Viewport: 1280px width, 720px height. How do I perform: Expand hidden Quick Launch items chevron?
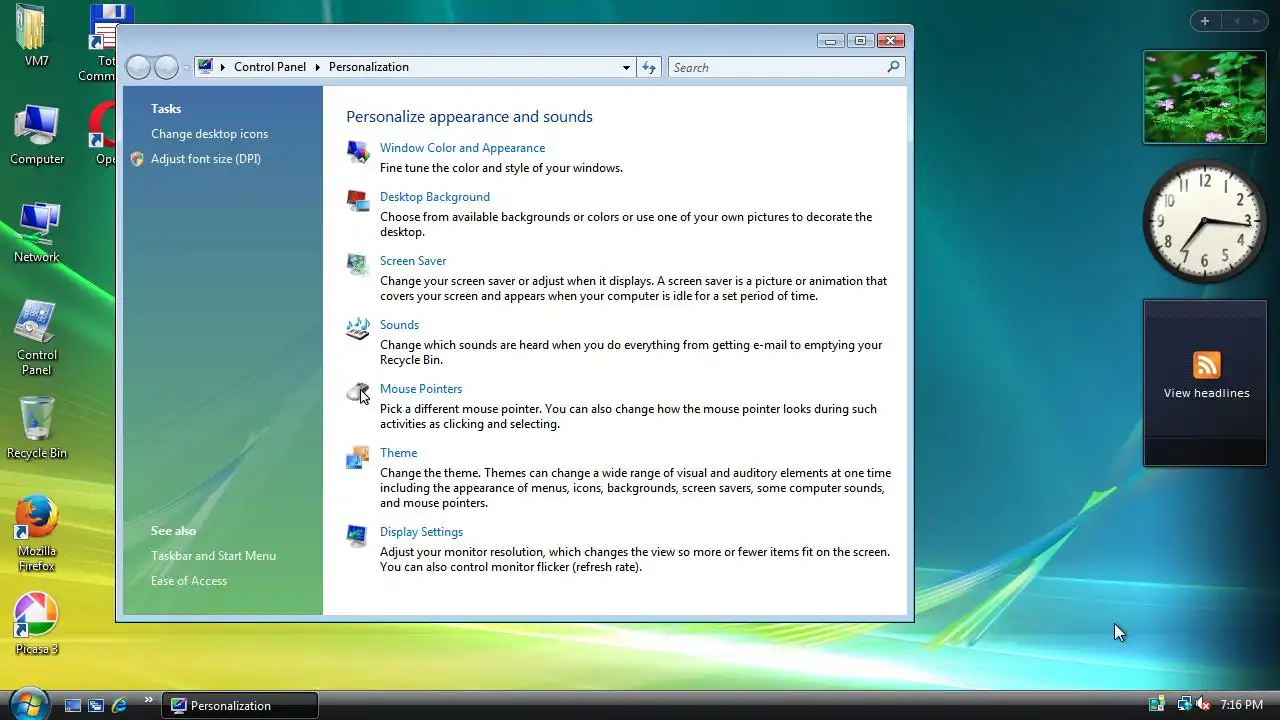[x=149, y=700]
